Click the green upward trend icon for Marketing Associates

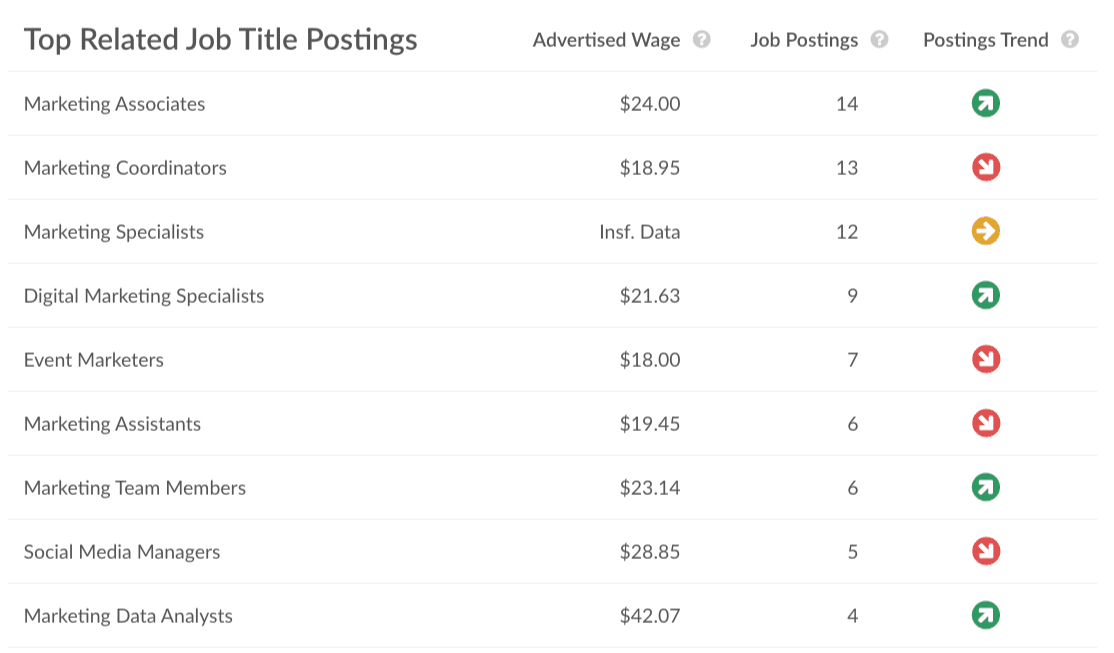[985, 103]
